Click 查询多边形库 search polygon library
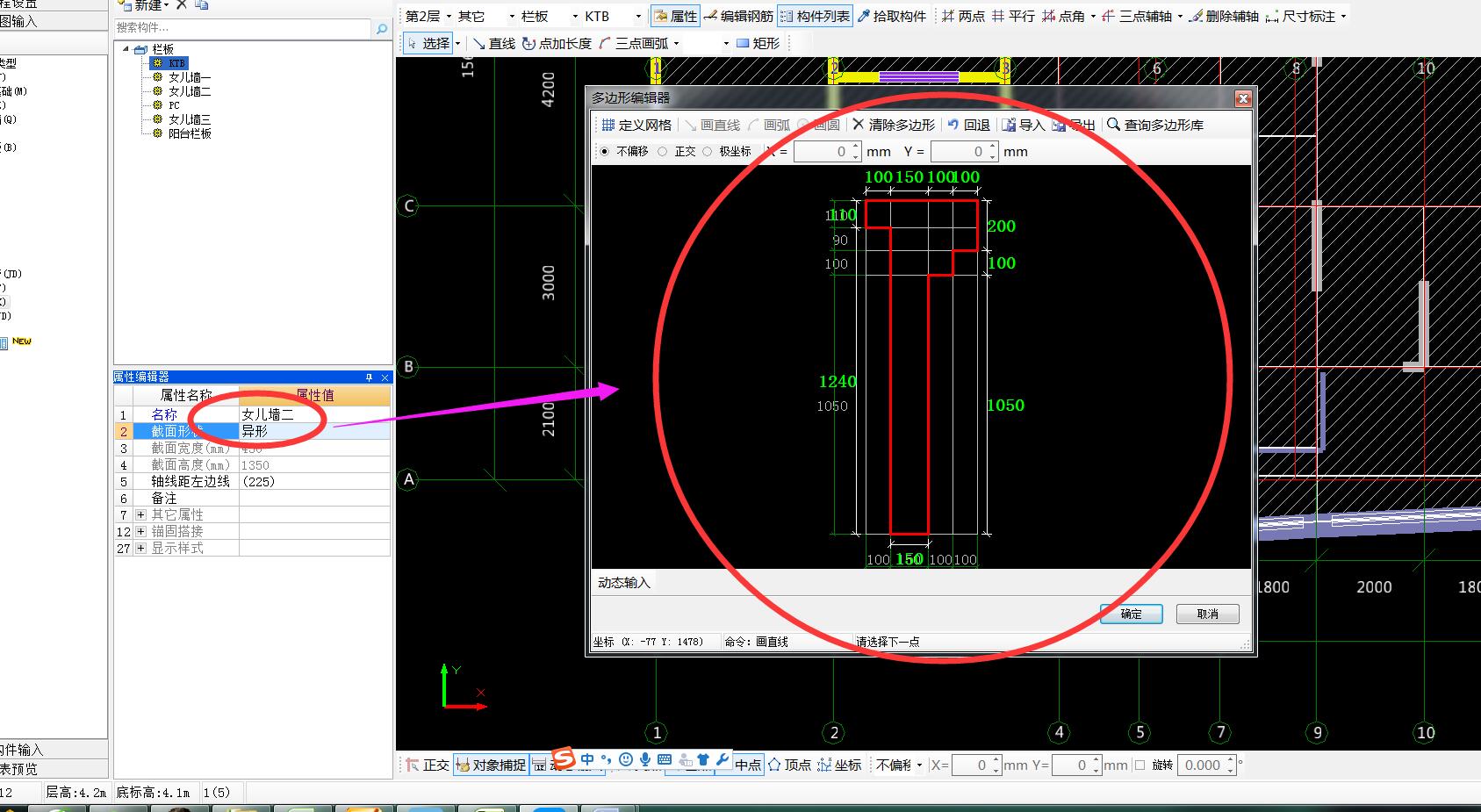This screenshot has width=1481, height=812. coord(1155,125)
